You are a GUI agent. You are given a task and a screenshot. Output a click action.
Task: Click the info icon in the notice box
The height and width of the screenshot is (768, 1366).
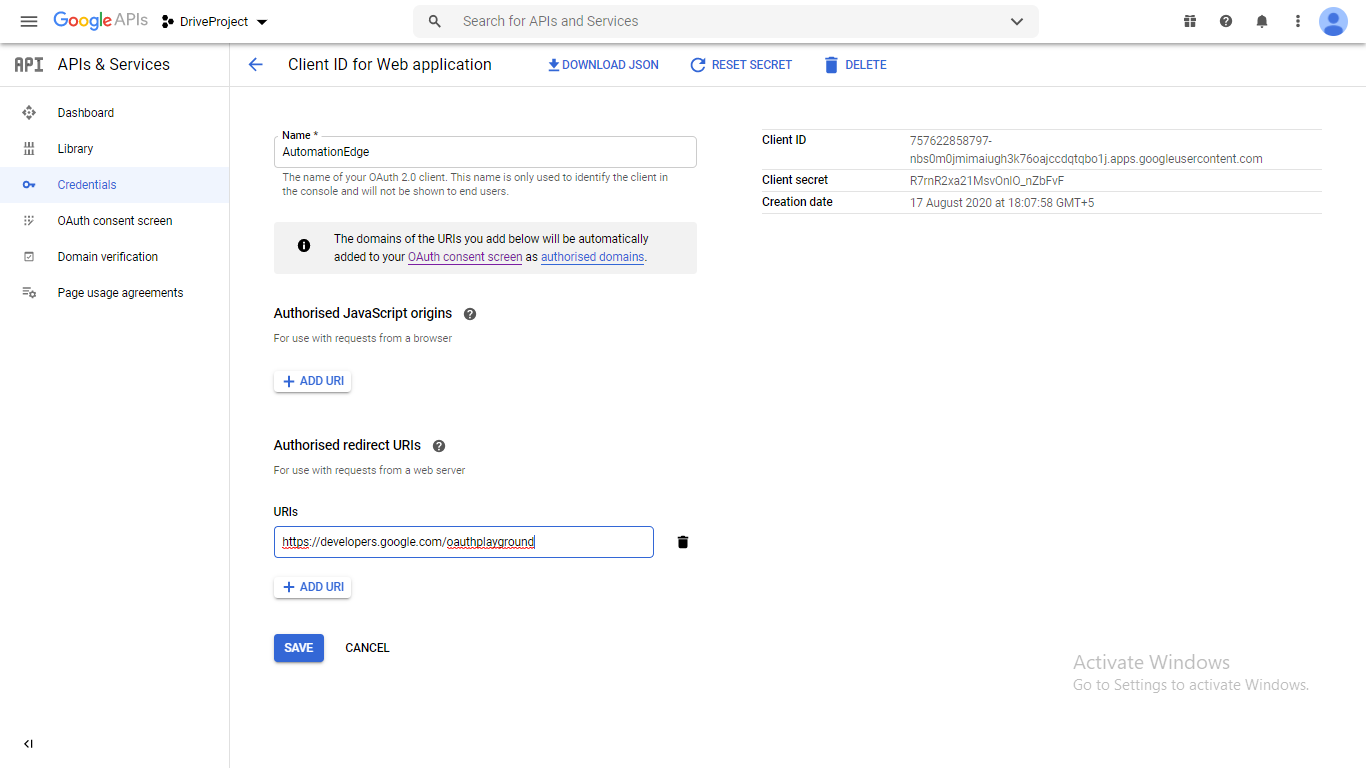point(304,245)
